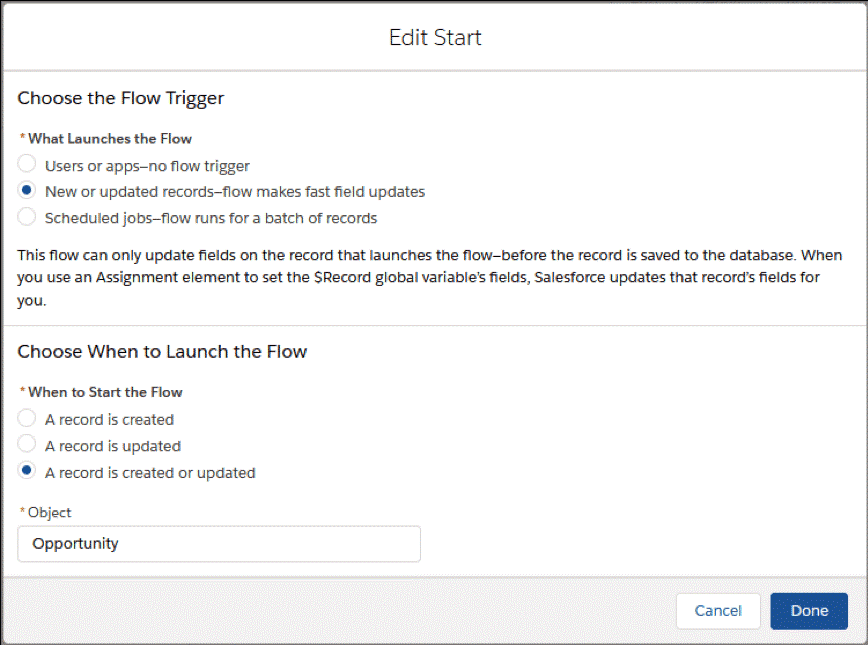Click the Object input field containing Opportunity

point(219,544)
